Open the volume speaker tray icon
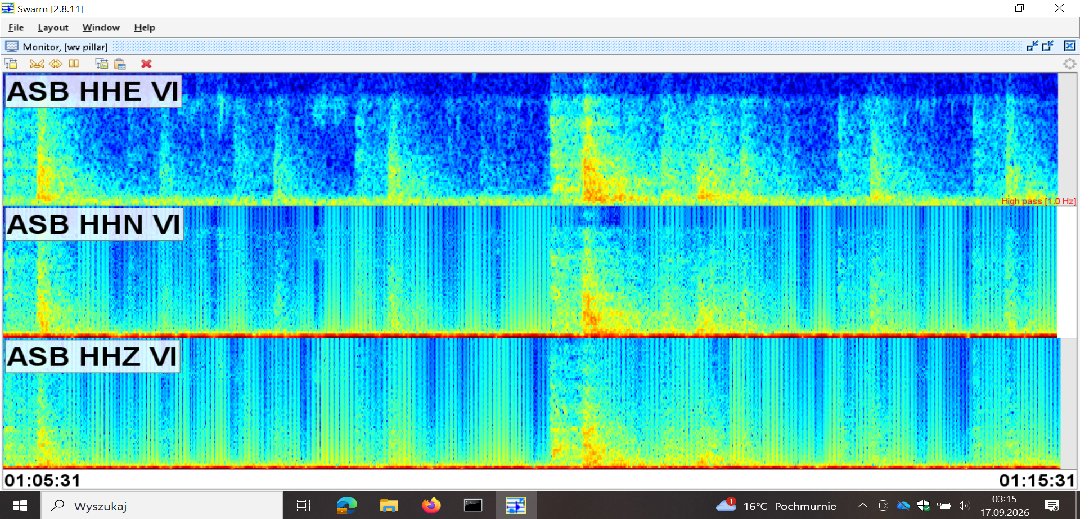The width and height of the screenshot is (1091, 519). click(964, 506)
